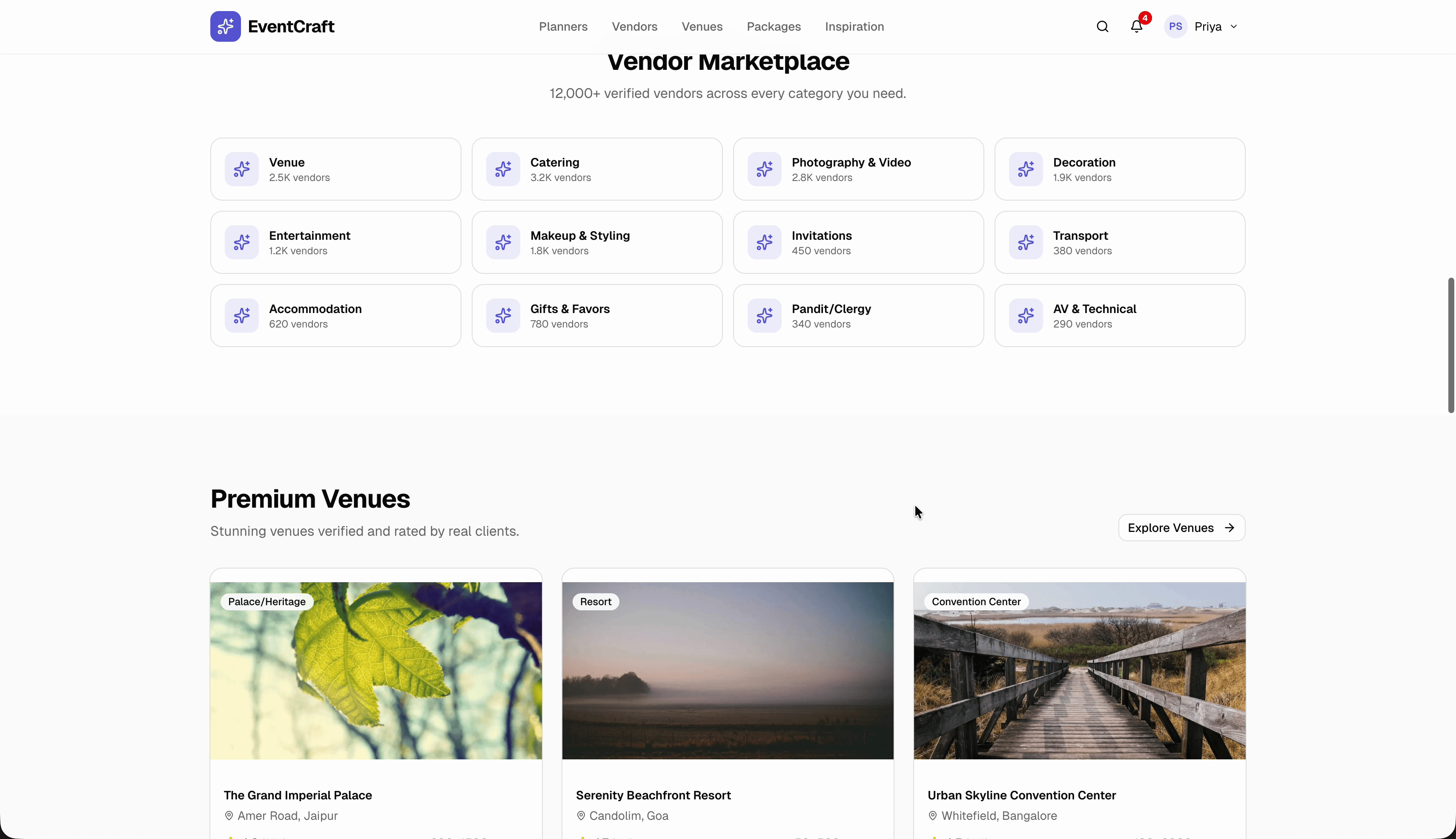This screenshot has width=1456, height=839.
Task: Click the AV & Technical category icon
Action: pos(1026,315)
